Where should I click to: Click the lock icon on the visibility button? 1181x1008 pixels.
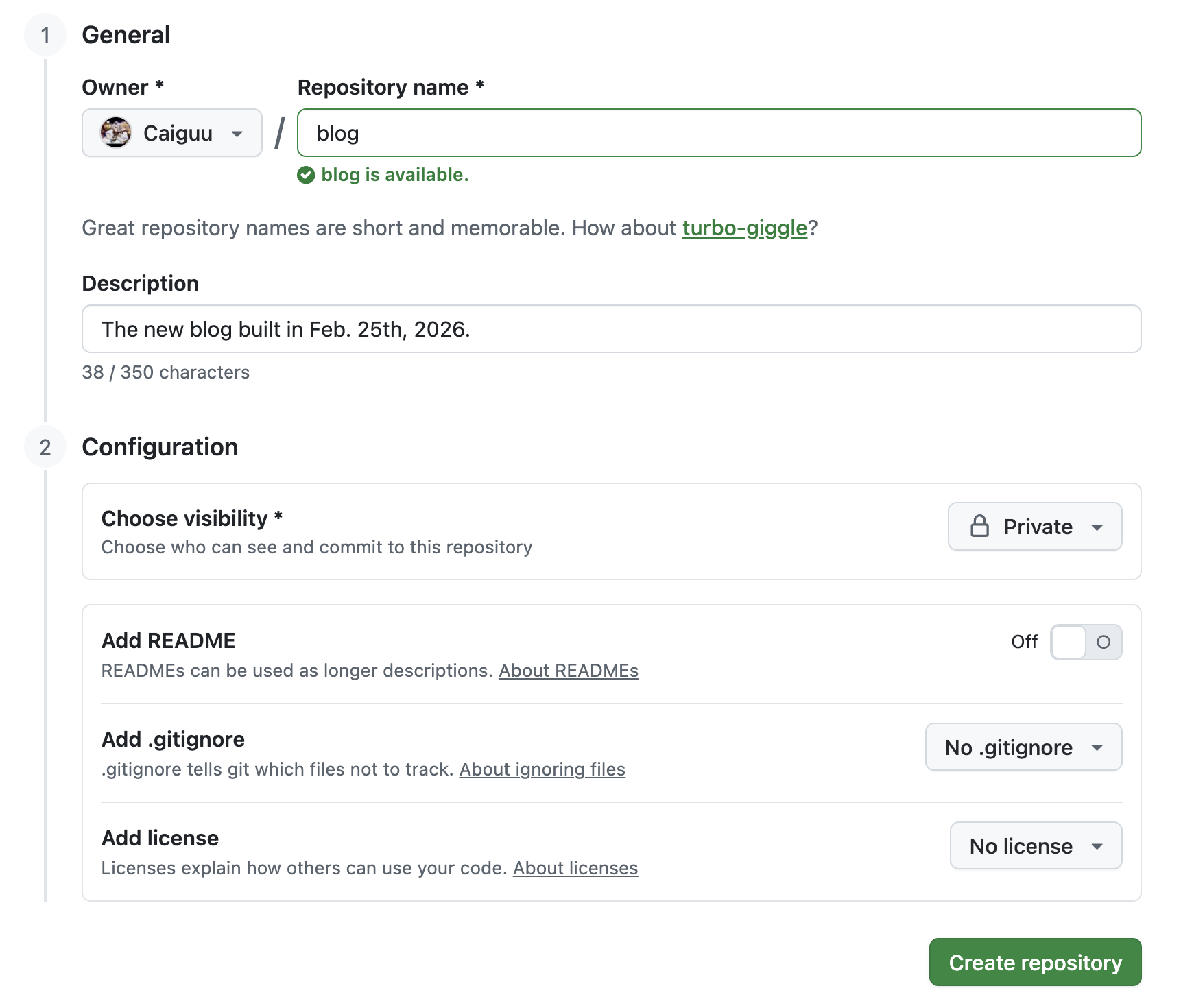click(x=979, y=527)
